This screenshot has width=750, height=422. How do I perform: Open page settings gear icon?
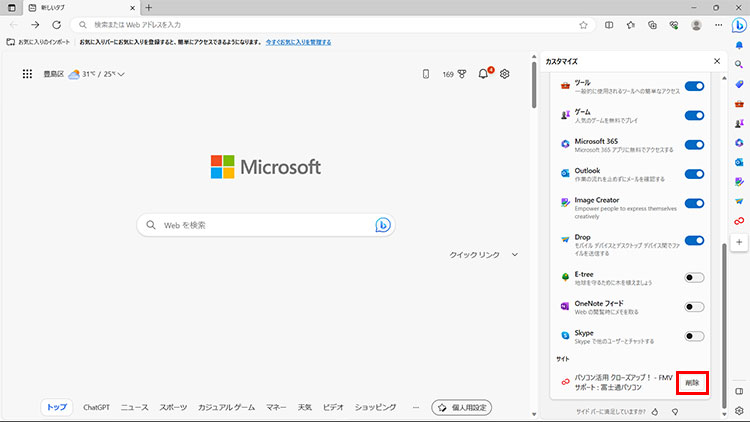click(505, 74)
